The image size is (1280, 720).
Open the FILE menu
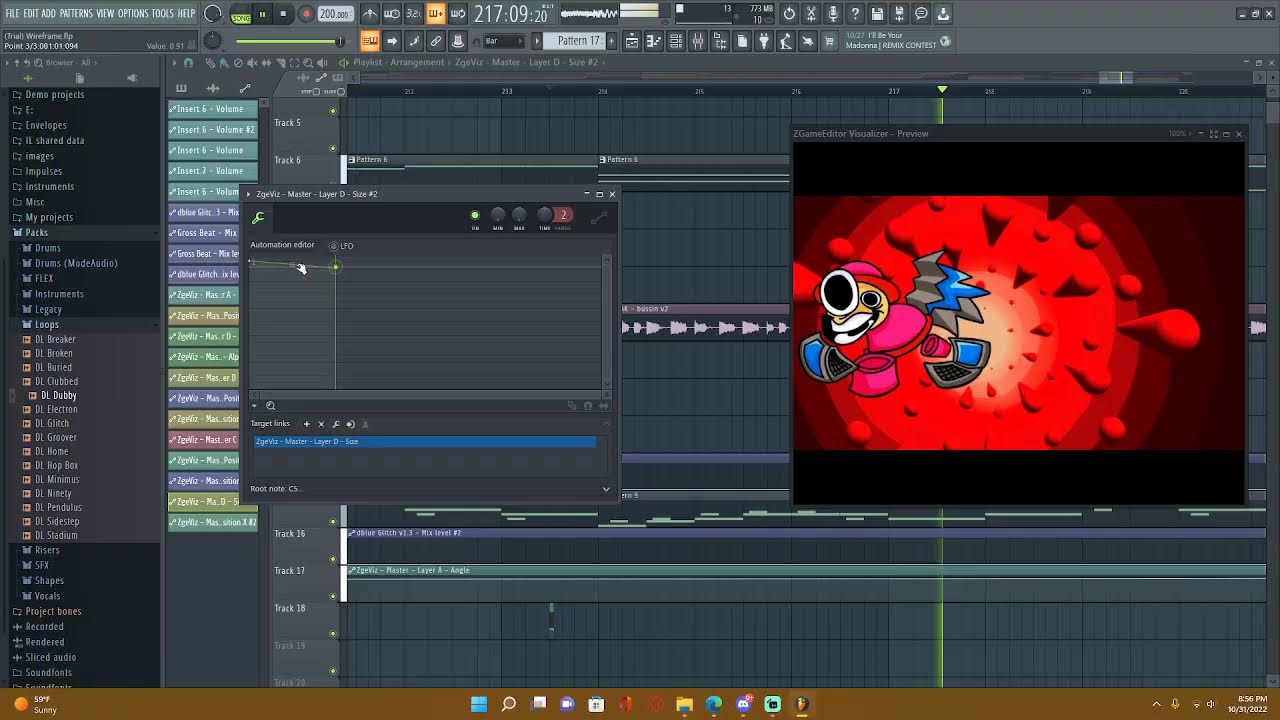tap(13, 14)
